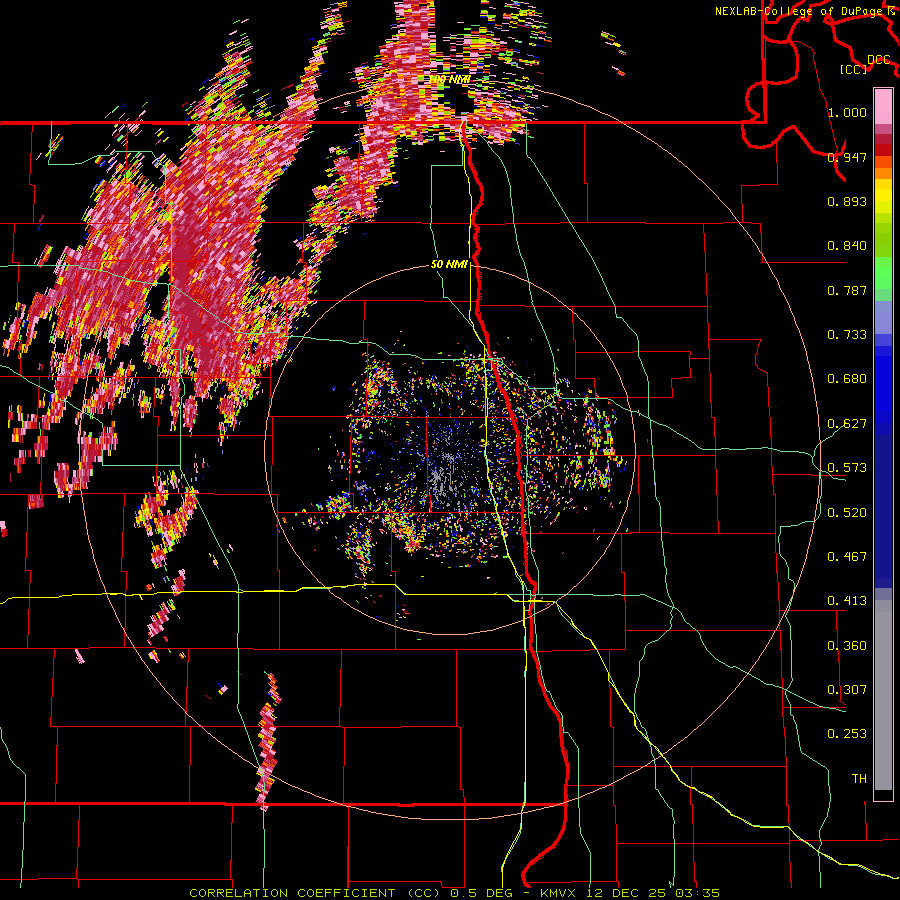Click the DCC label above the legend
Screen dimensions: 900x900
coord(879,60)
